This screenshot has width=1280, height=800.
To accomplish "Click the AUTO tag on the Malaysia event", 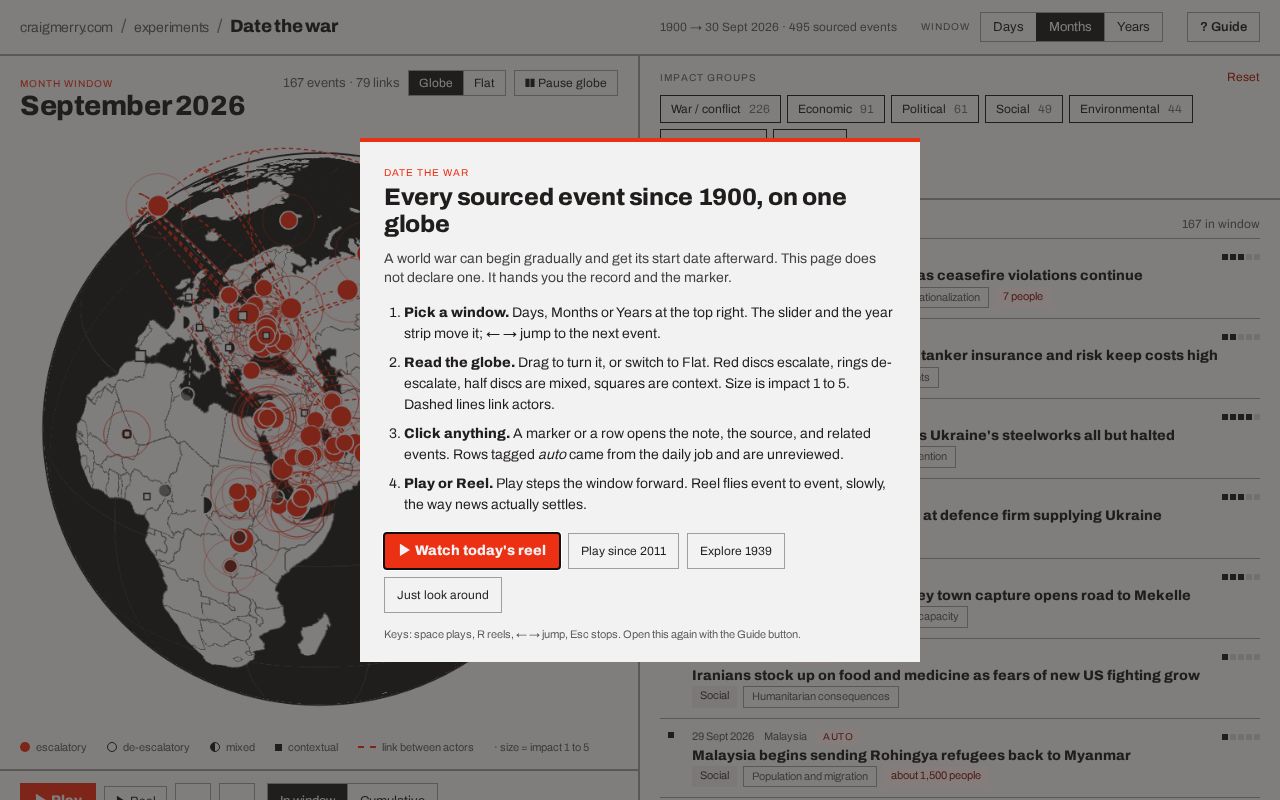I will point(838,737).
